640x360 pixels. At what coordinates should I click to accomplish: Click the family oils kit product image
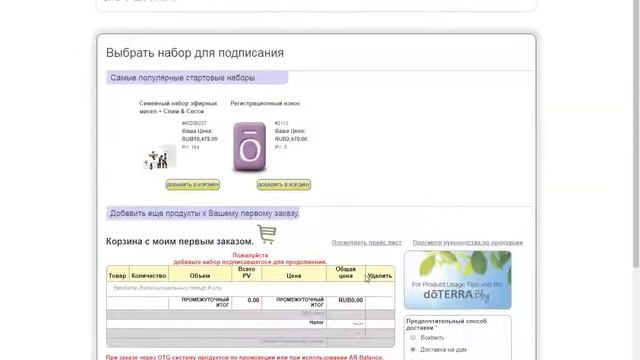coord(160,157)
